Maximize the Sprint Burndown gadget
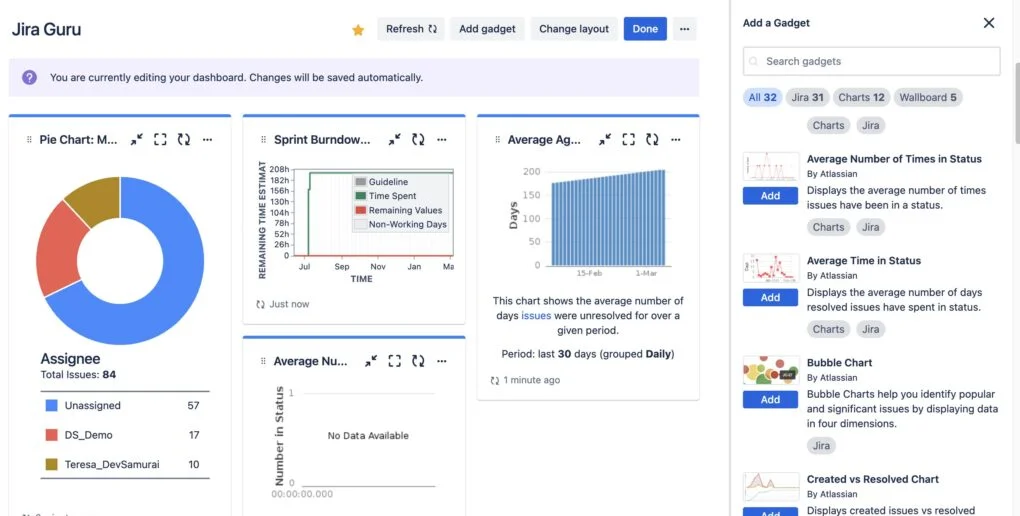Screen dimensions: 1020x516 [394, 140]
